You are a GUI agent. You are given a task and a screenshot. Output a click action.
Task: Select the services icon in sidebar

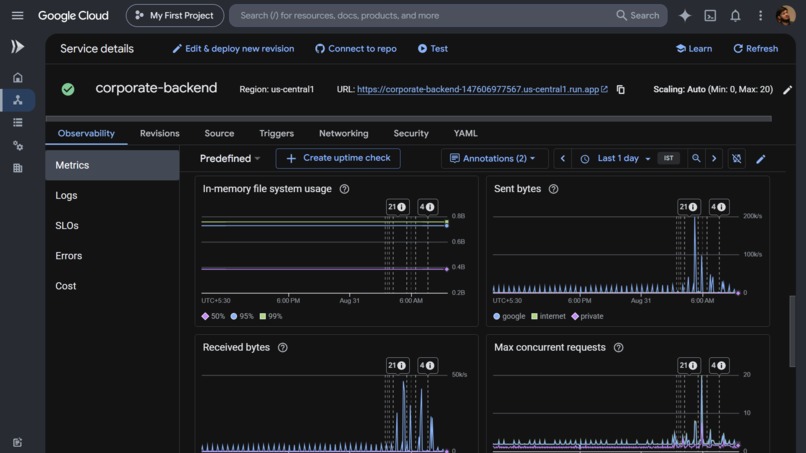tap(17, 100)
